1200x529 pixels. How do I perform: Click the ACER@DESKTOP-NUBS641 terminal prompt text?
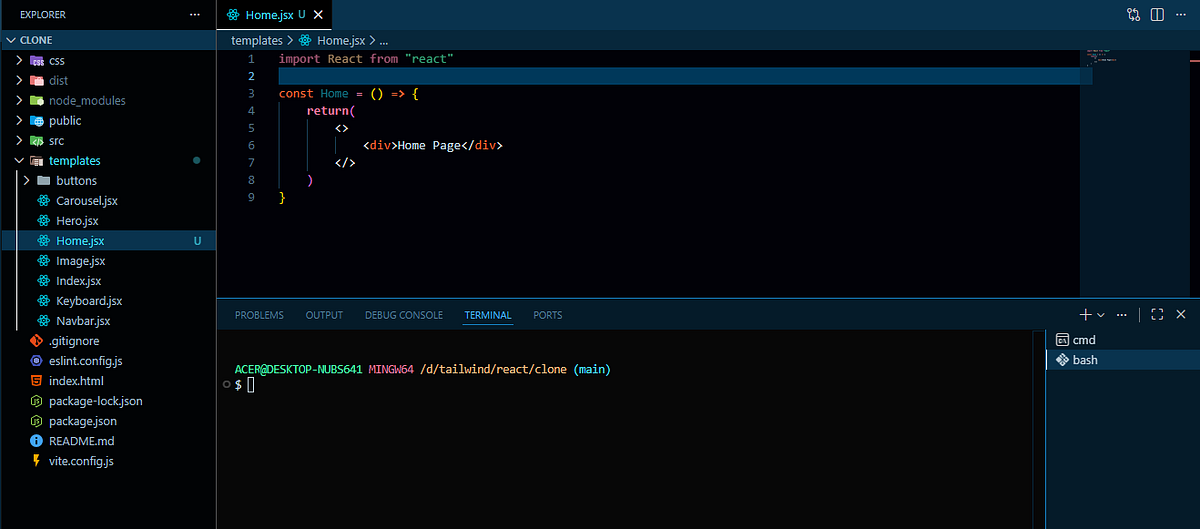[x=299, y=369]
